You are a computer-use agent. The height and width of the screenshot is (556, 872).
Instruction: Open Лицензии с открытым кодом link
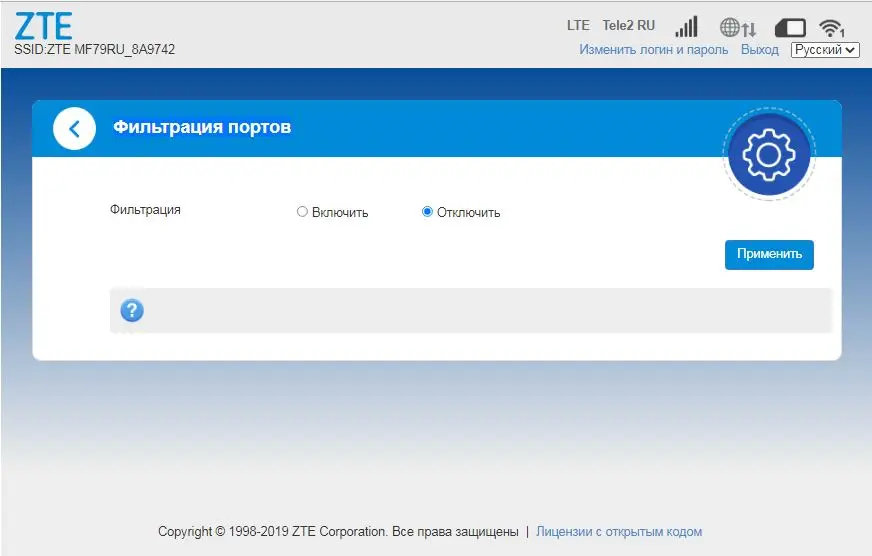tap(619, 532)
